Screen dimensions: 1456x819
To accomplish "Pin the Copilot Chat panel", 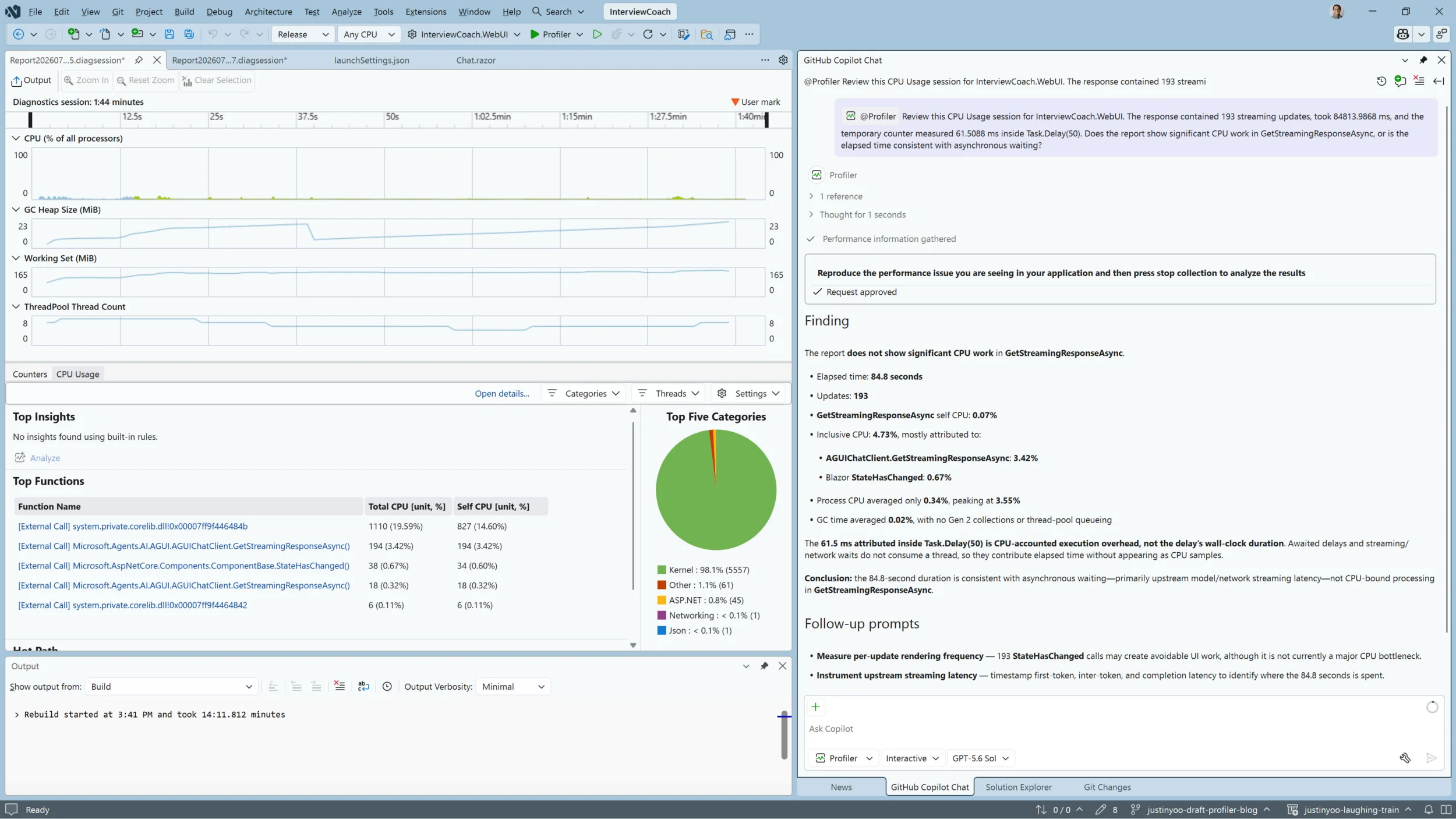I will click(x=1423, y=60).
